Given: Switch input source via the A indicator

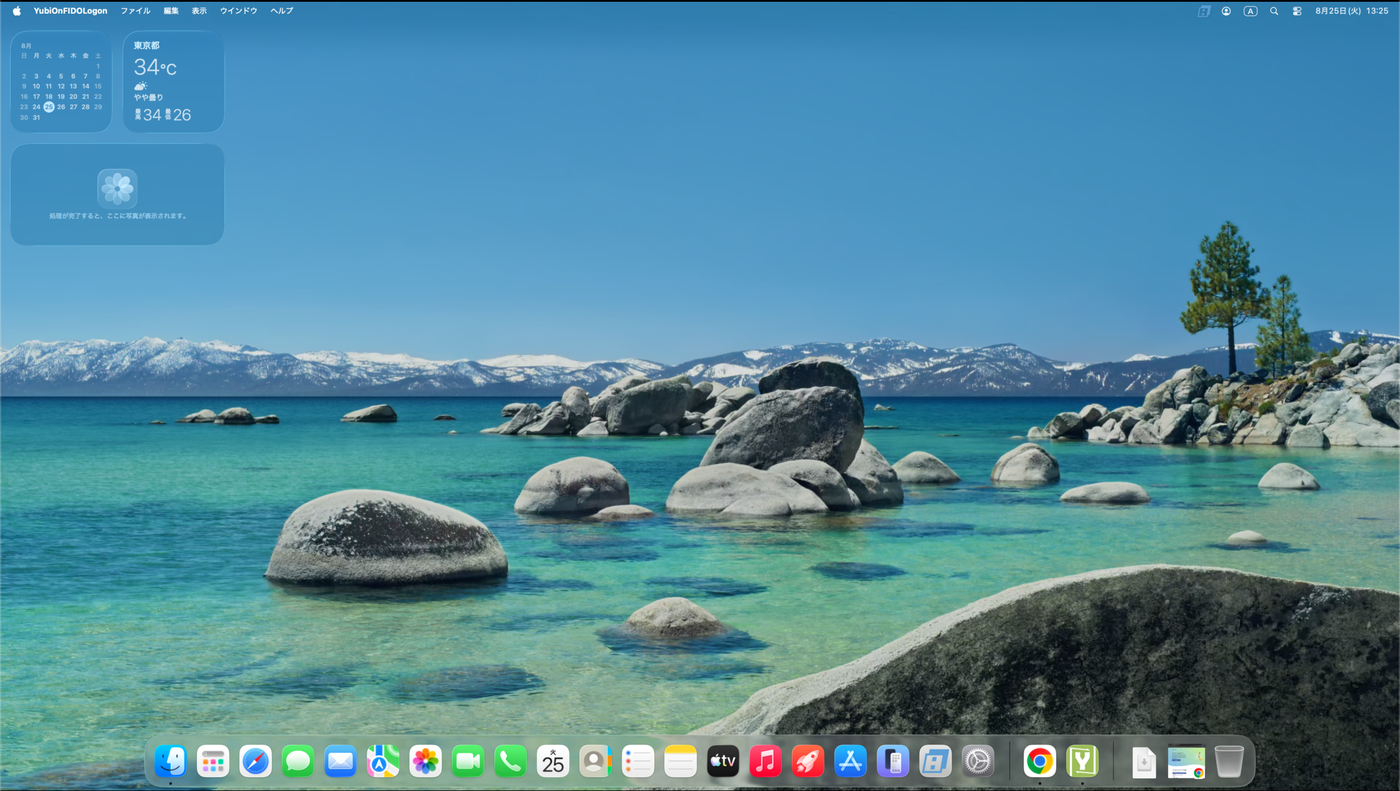Looking at the screenshot, I should click(1250, 11).
